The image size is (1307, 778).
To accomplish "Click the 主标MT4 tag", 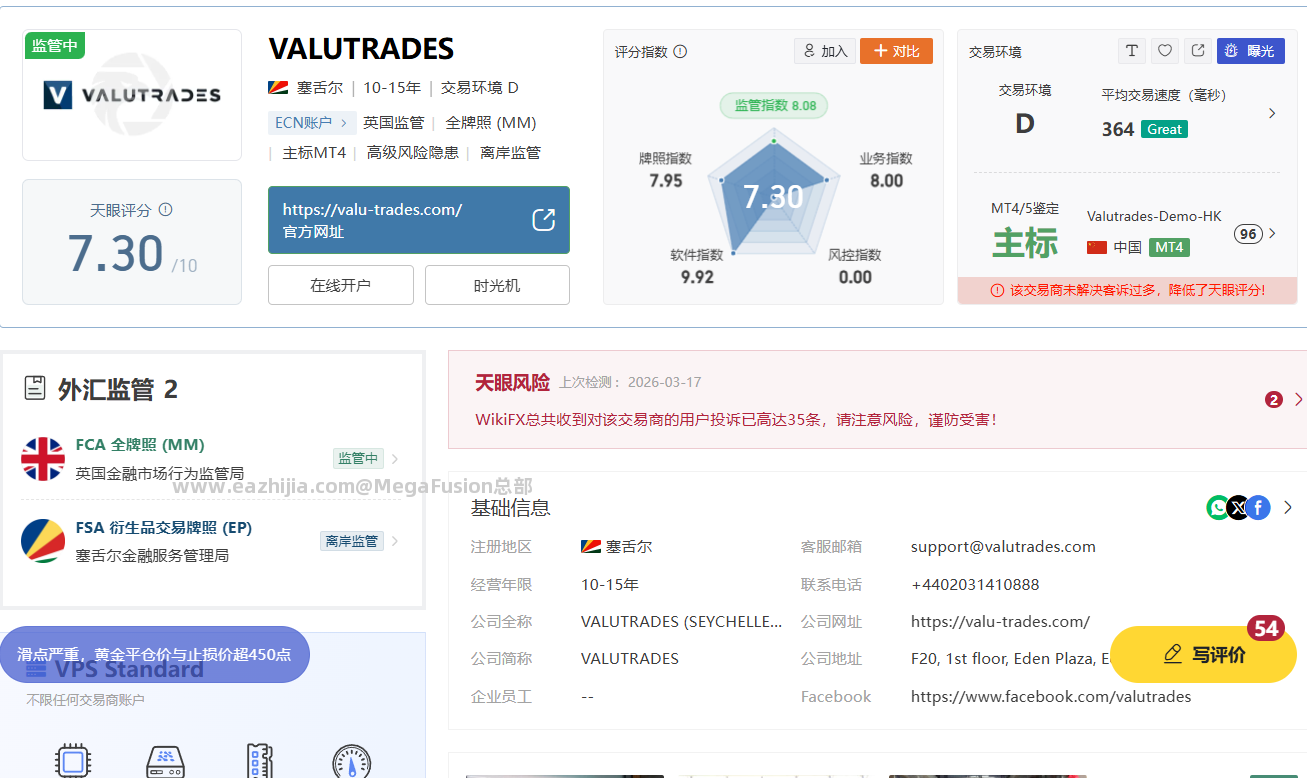I will 314,153.
